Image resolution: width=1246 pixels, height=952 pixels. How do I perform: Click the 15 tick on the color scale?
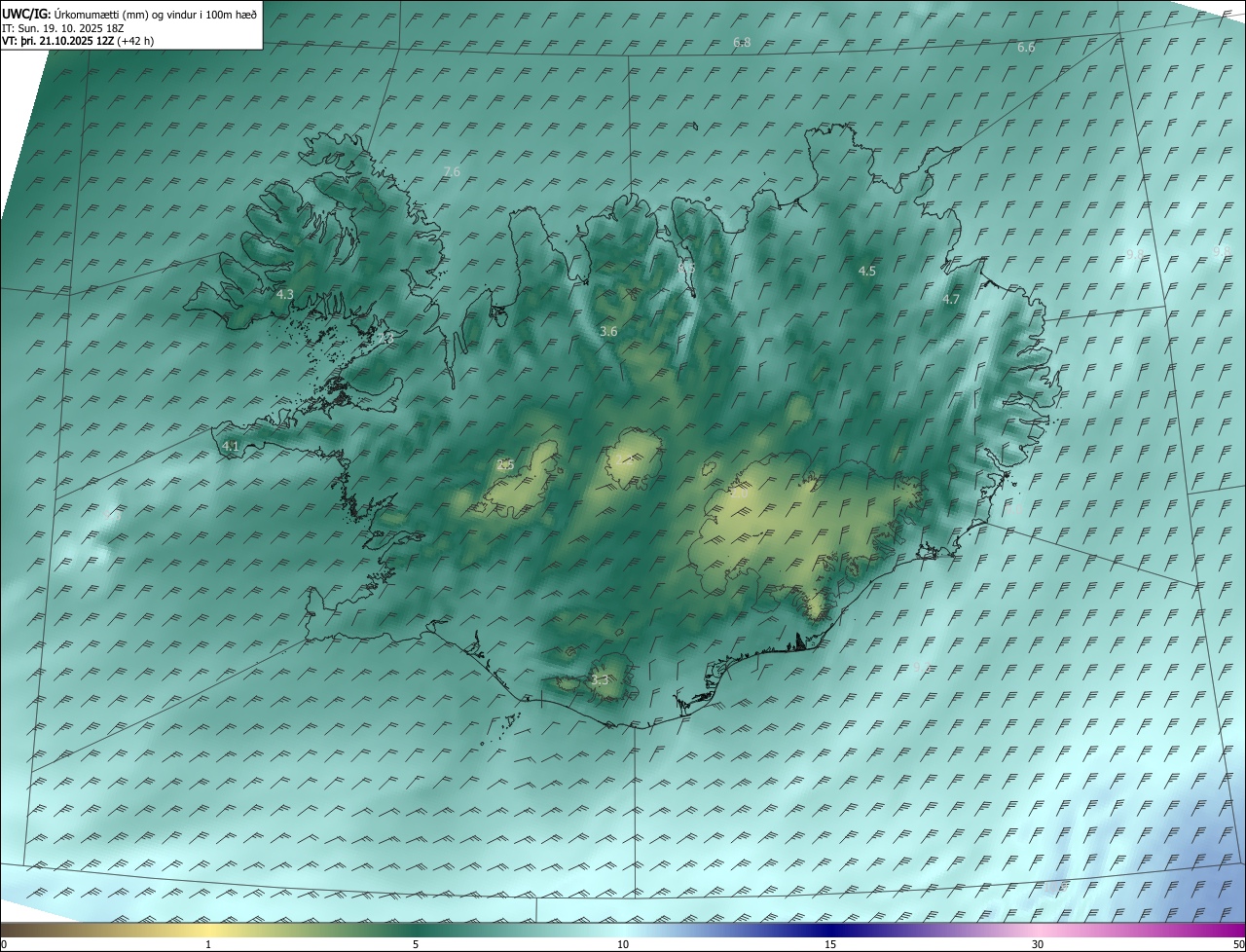[830, 944]
